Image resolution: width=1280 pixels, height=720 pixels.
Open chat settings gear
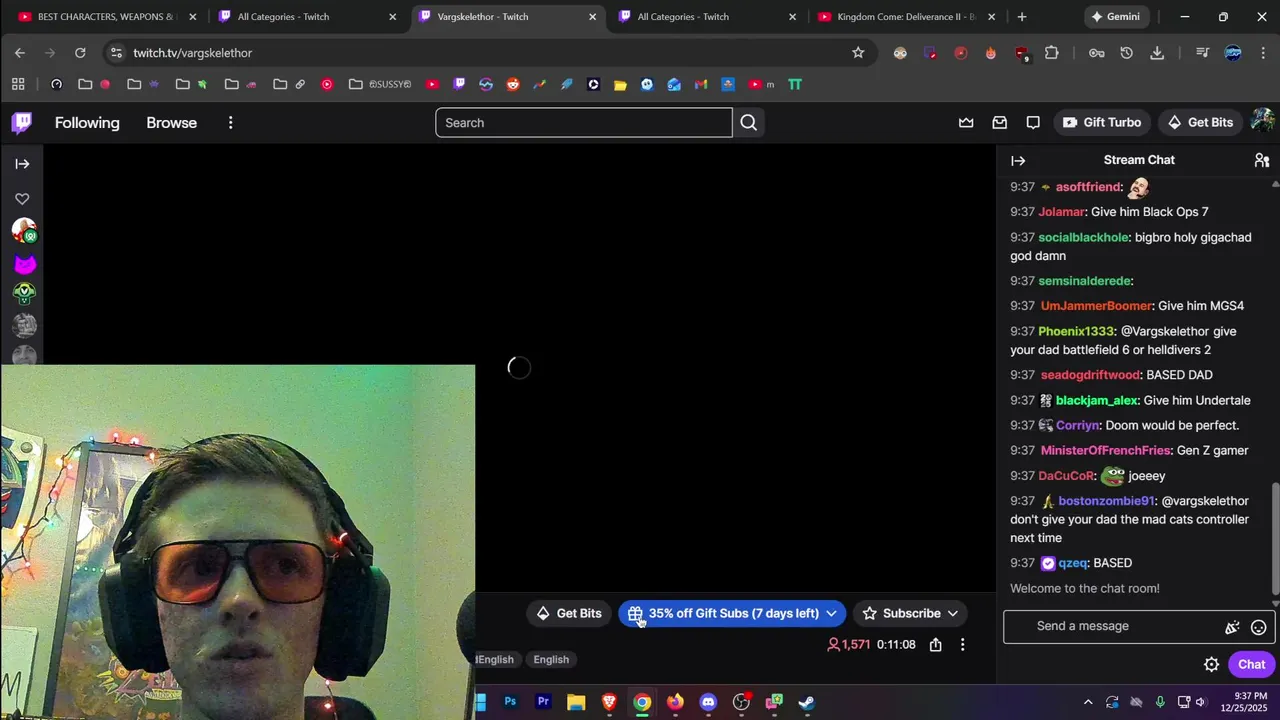point(1211,665)
